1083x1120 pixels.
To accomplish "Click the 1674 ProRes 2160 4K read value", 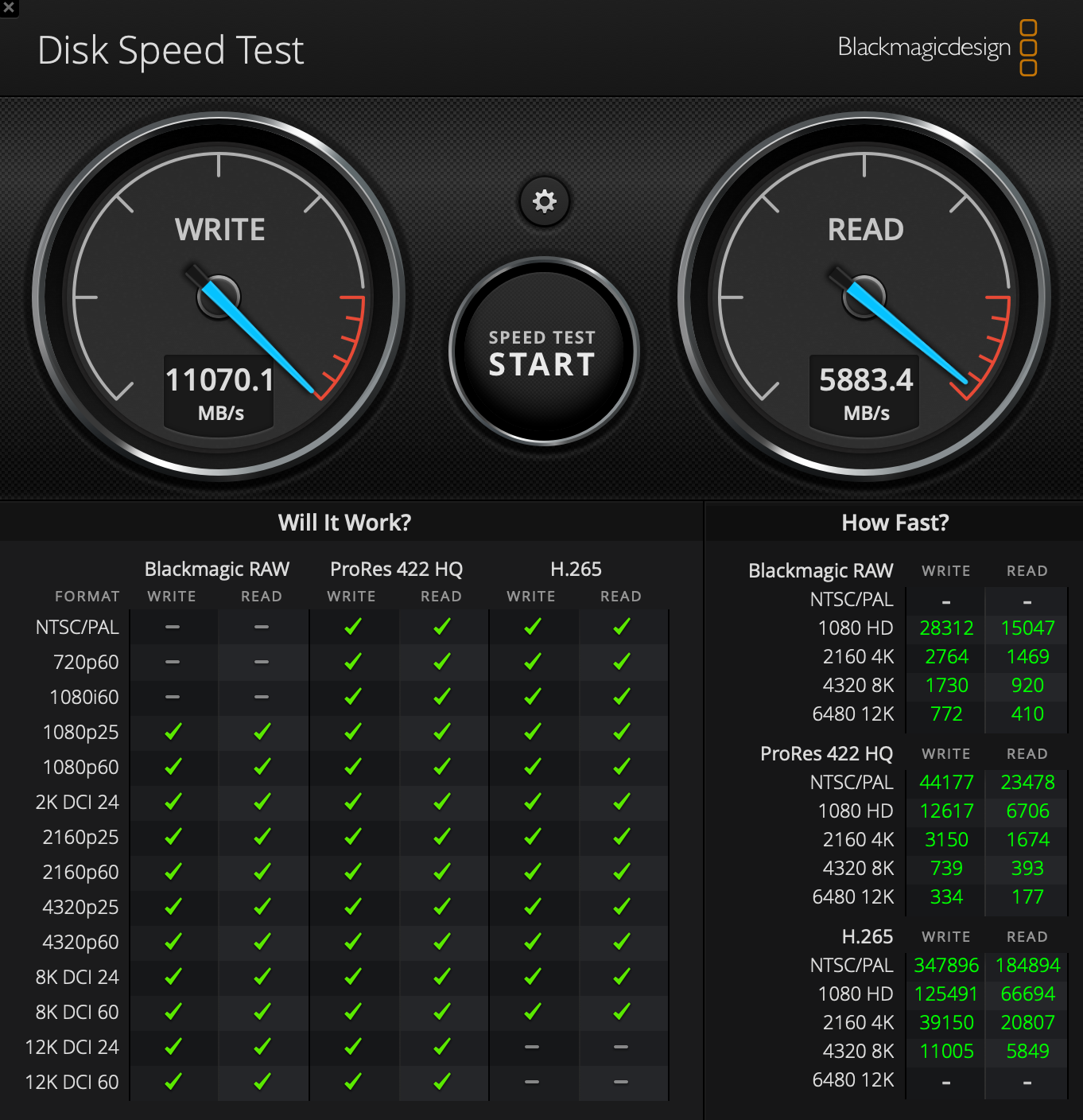I will (1027, 840).
